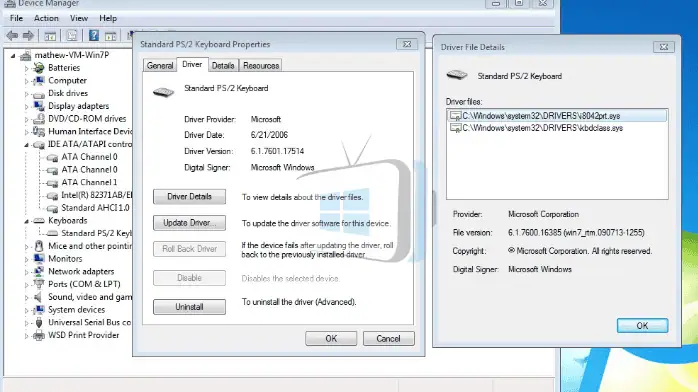This screenshot has height=392, width=698.
Task: Switch to the General tab
Action: pyautogui.click(x=160, y=65)
